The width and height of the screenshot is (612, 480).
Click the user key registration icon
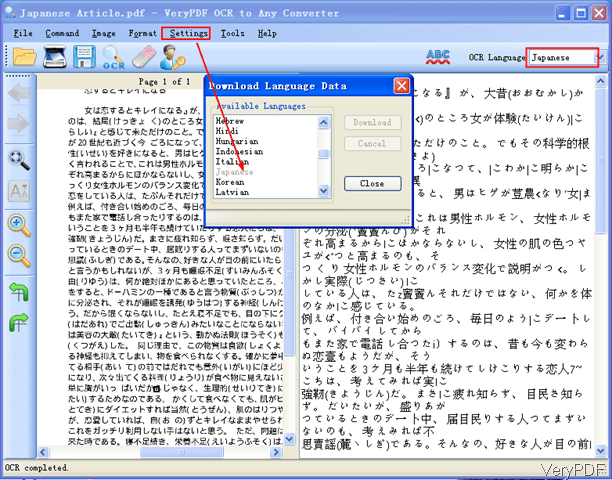pyautogui.click(x=172, y=57)
